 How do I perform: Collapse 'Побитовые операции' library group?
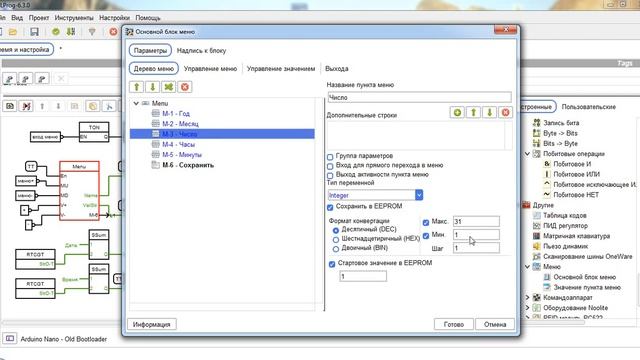tap(527, 154)
